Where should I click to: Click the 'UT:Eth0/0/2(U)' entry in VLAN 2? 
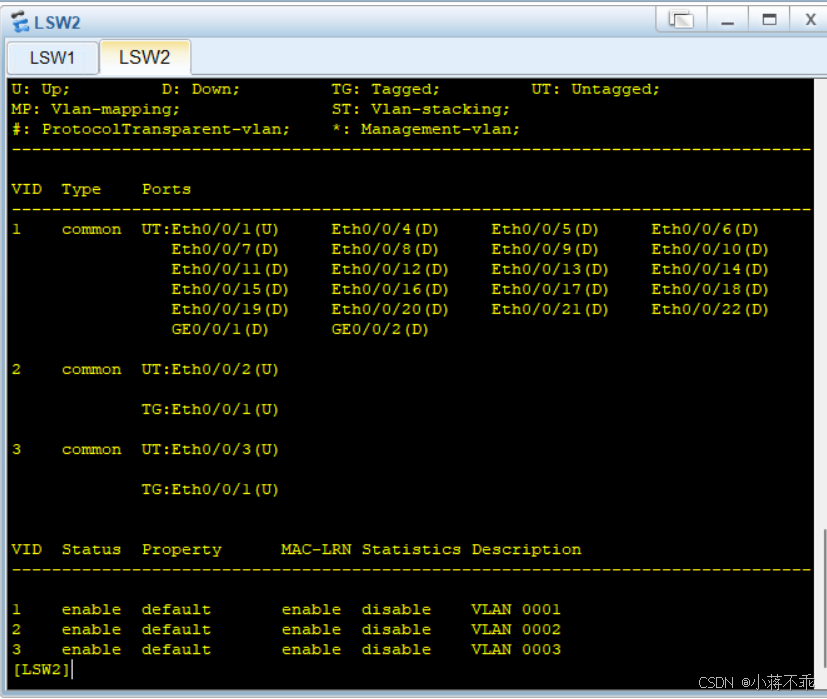click(x=210, y=369)
